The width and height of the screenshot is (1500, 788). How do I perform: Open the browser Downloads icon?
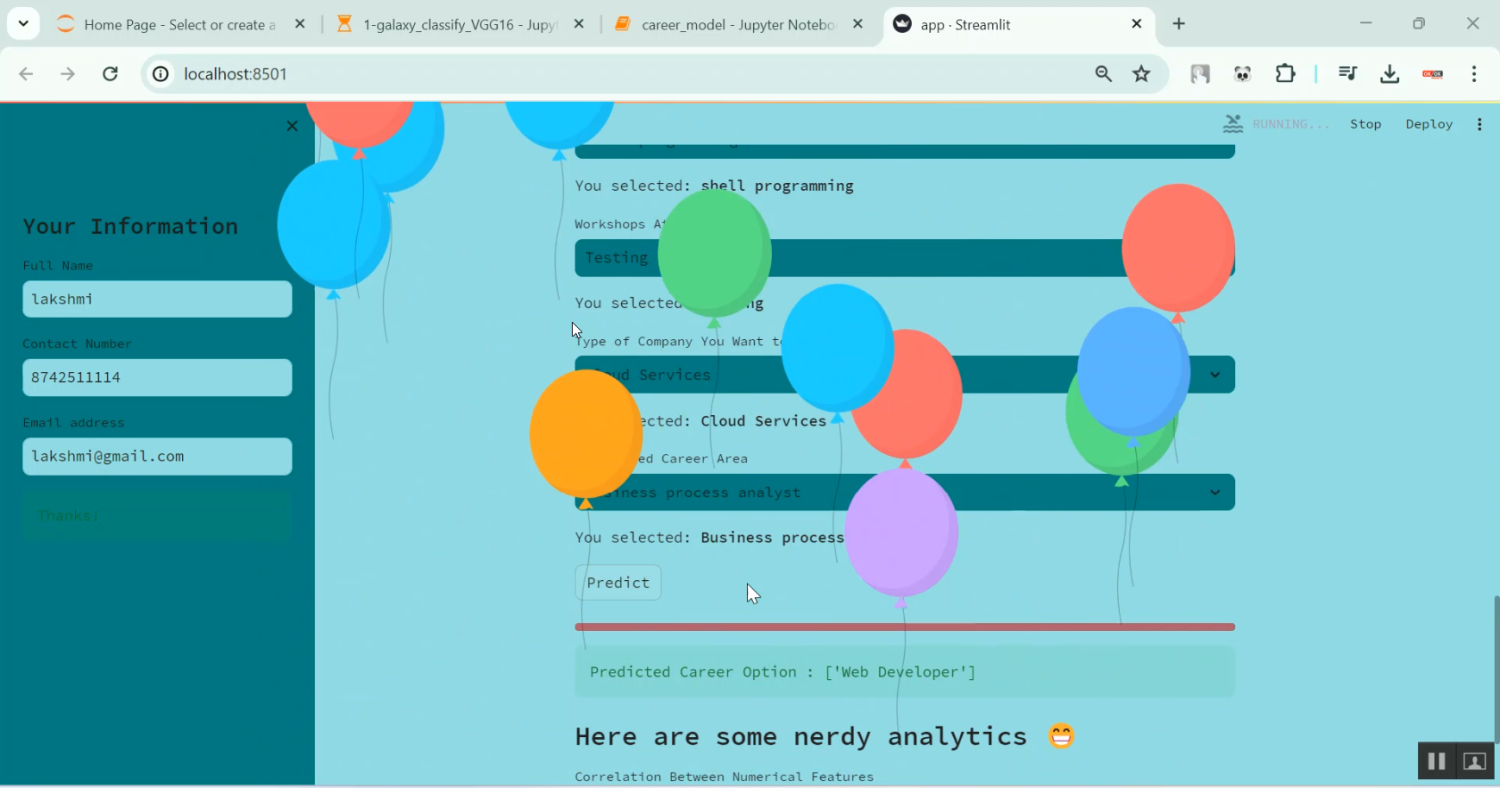(1390, 73)
